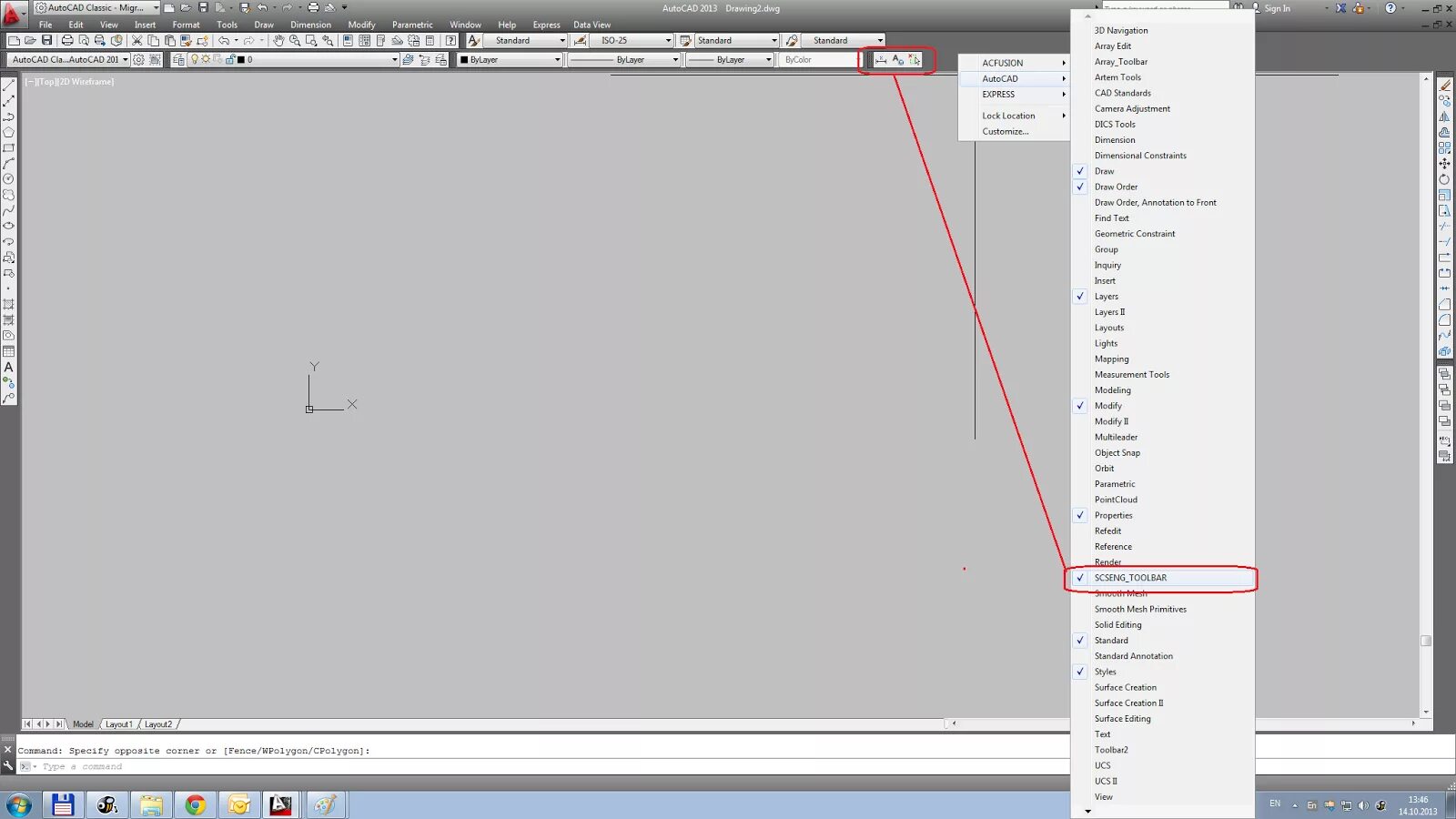Click the Plot printer icon in Standard toolbar
The width and height of the screenshot is (1456, 819).
click(67, 41)
